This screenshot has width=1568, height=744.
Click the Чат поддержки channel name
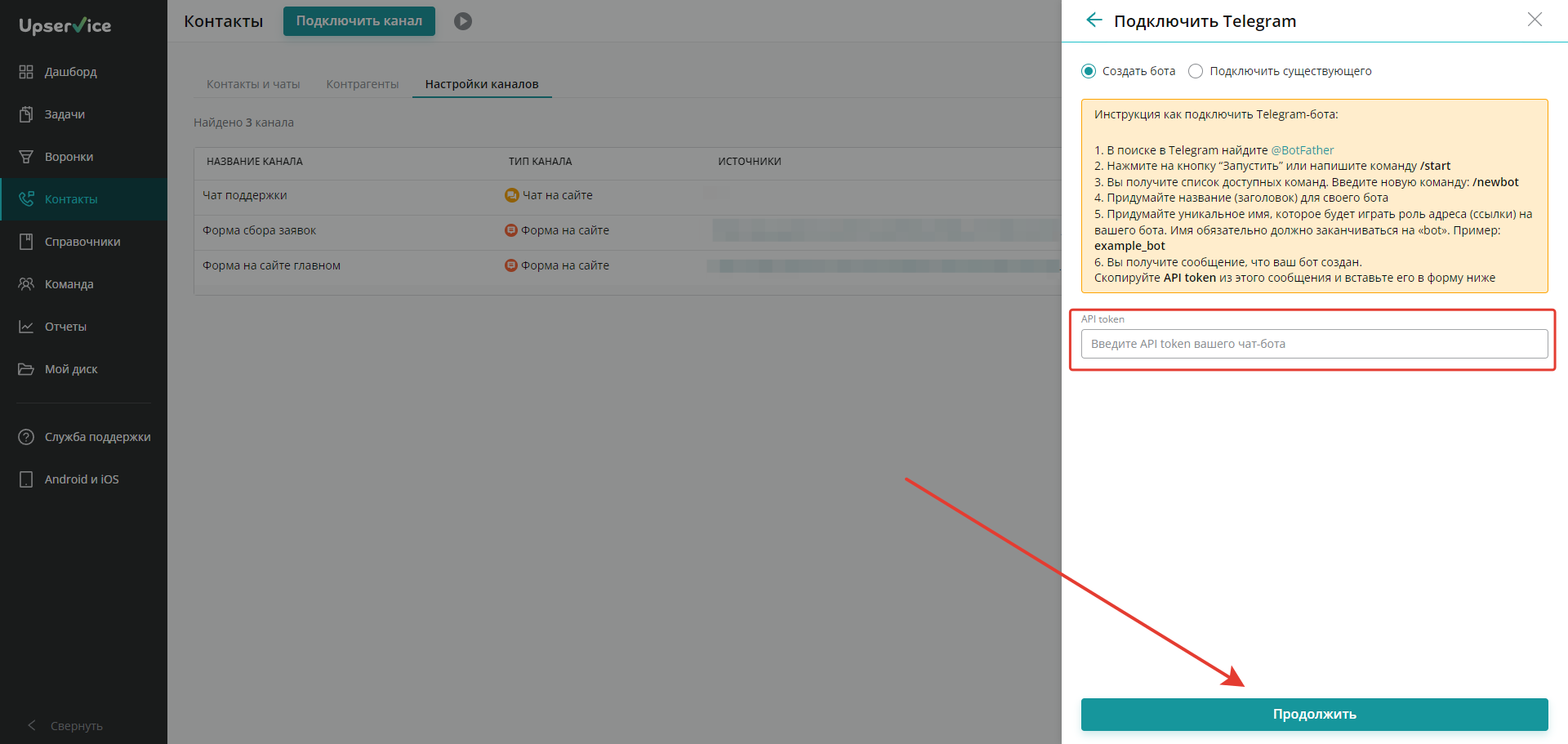click(x=245, y=195)
